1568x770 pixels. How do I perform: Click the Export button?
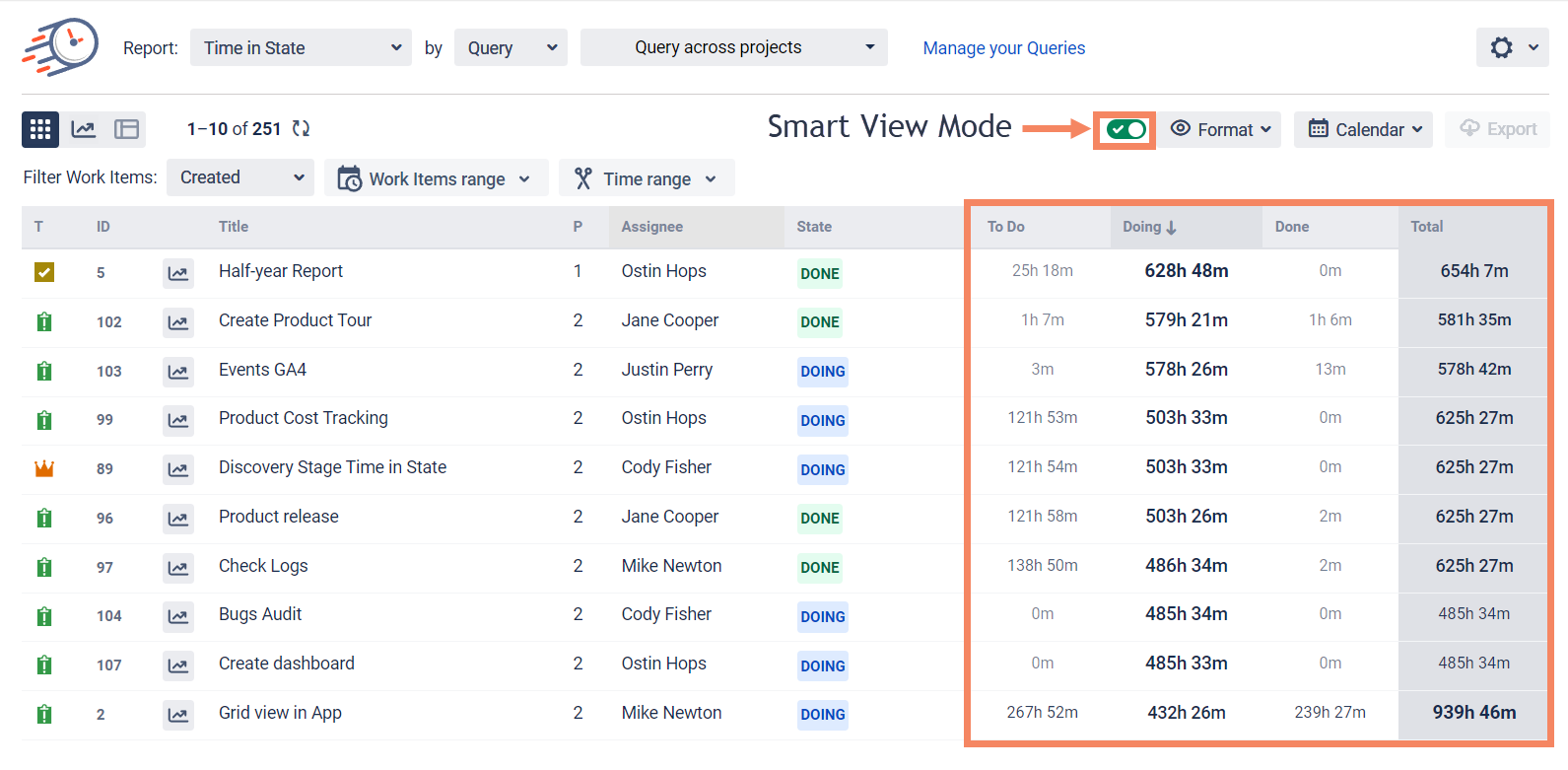1497,129
